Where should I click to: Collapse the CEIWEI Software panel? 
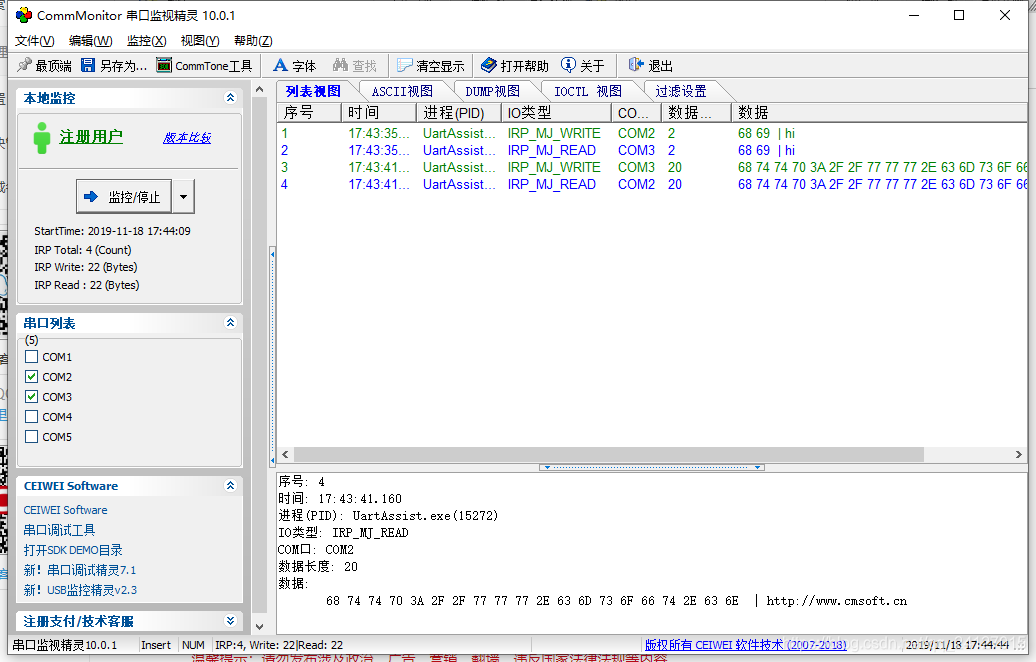pos(230,486)
